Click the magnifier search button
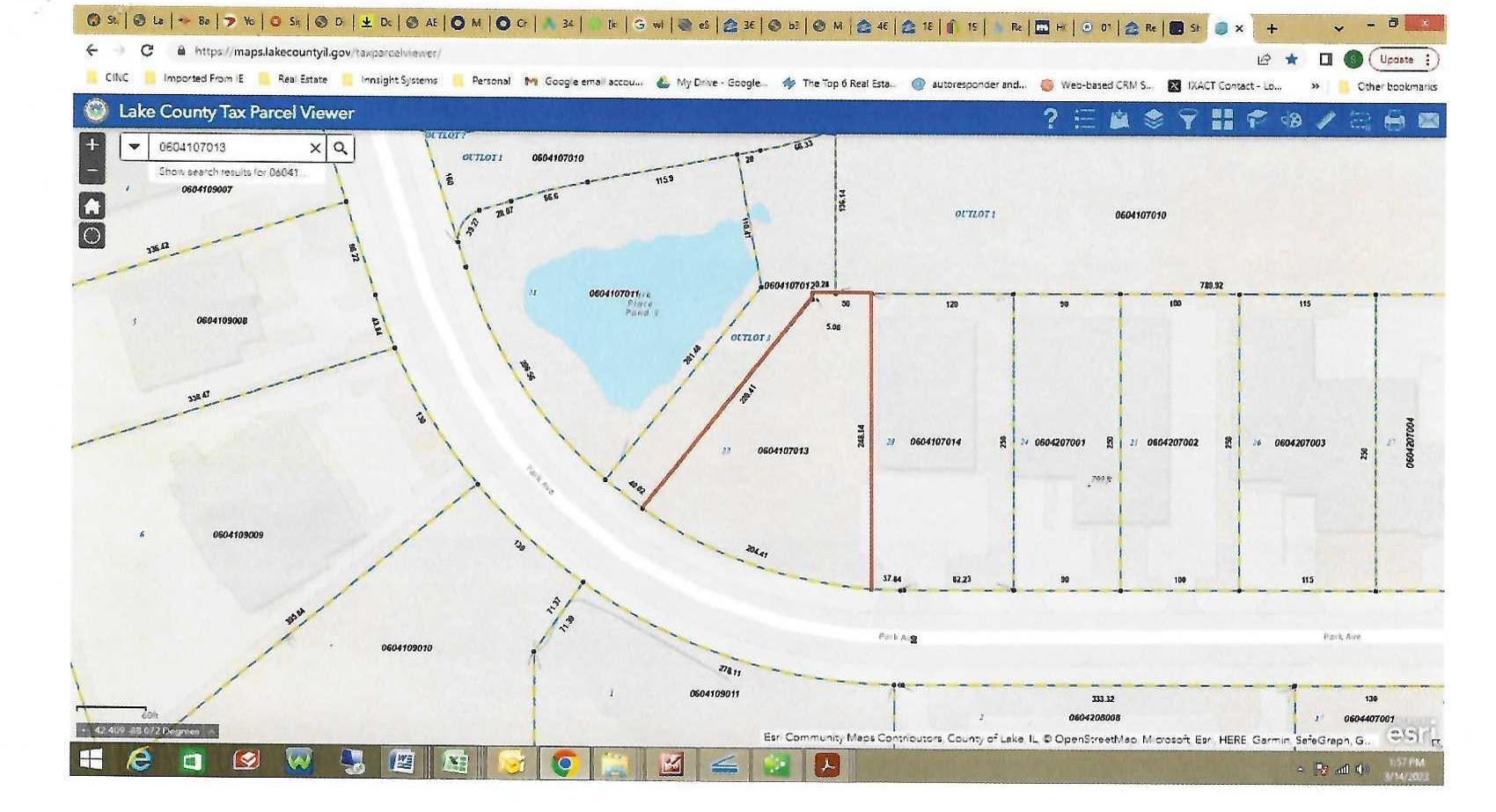This screenshot has width=1496, height=812. pos(341,148)
